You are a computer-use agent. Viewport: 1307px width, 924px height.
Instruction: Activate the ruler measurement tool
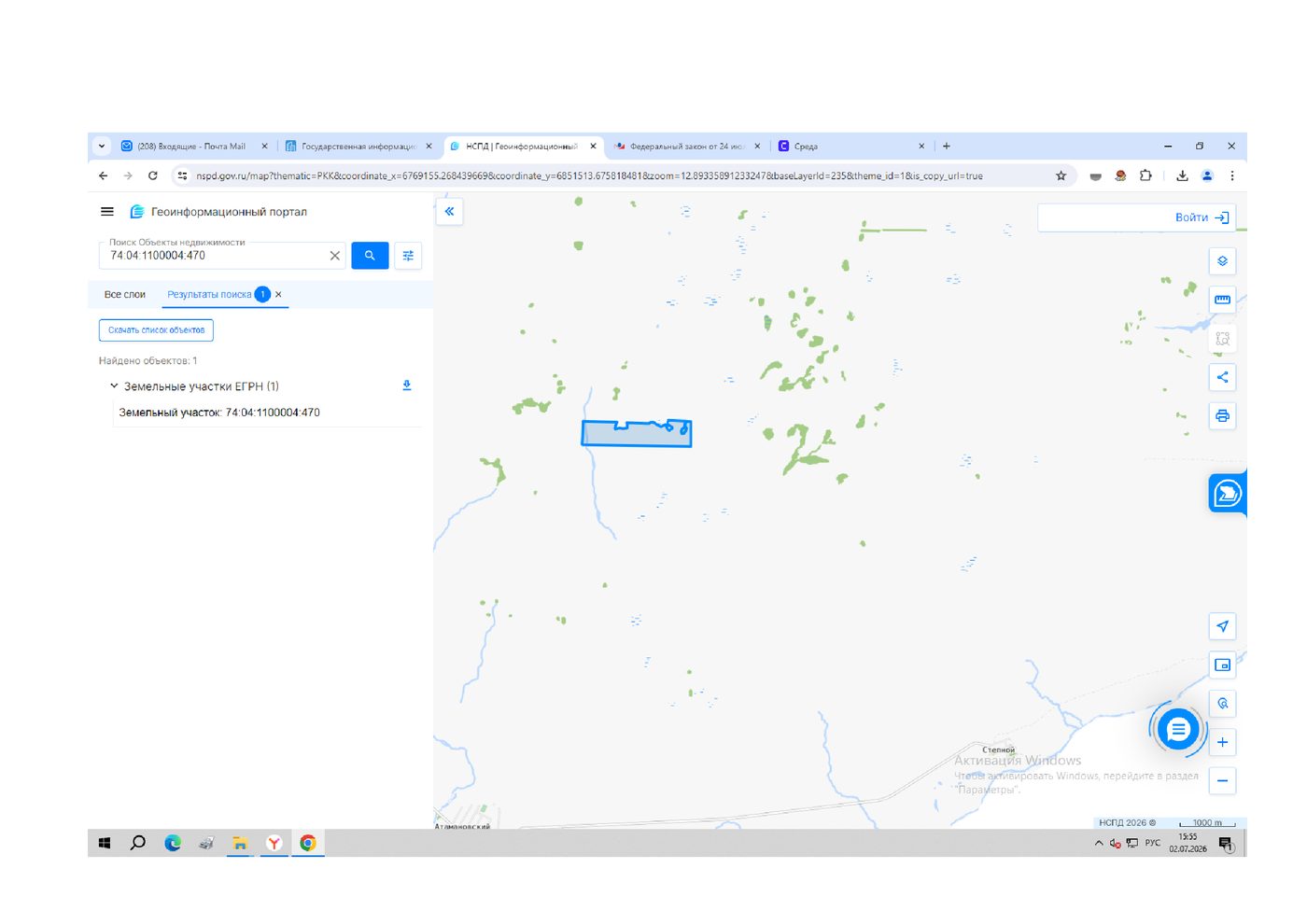[x=1222, y=300]
